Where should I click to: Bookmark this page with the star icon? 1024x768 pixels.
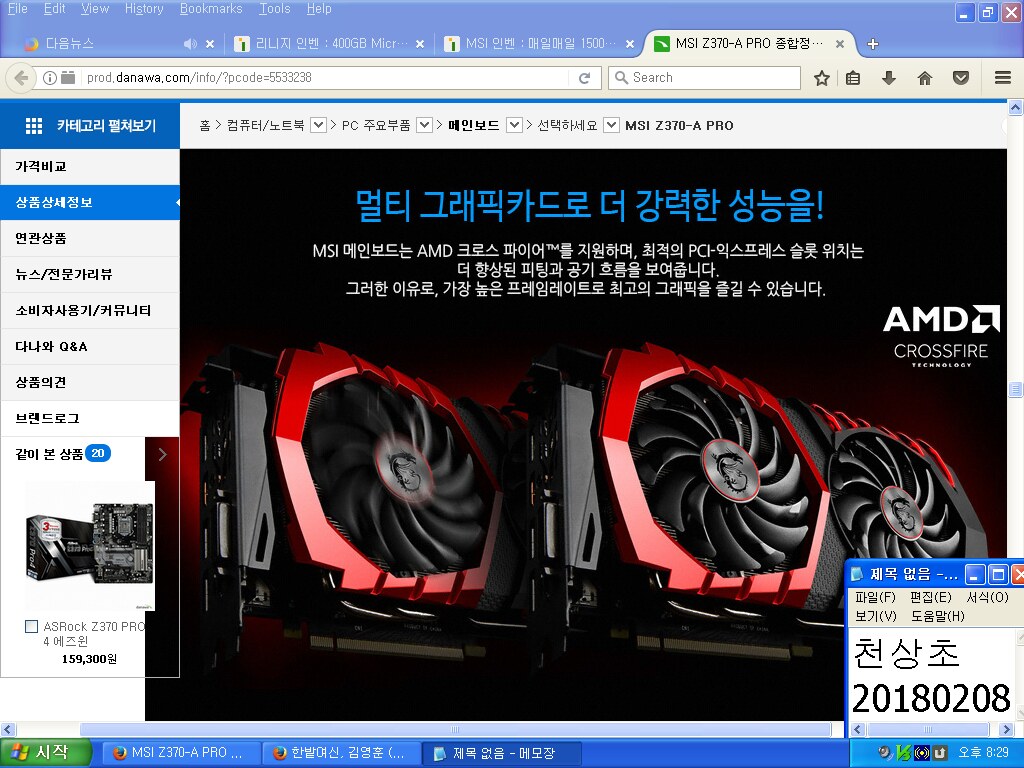click(x=822, y=78)
